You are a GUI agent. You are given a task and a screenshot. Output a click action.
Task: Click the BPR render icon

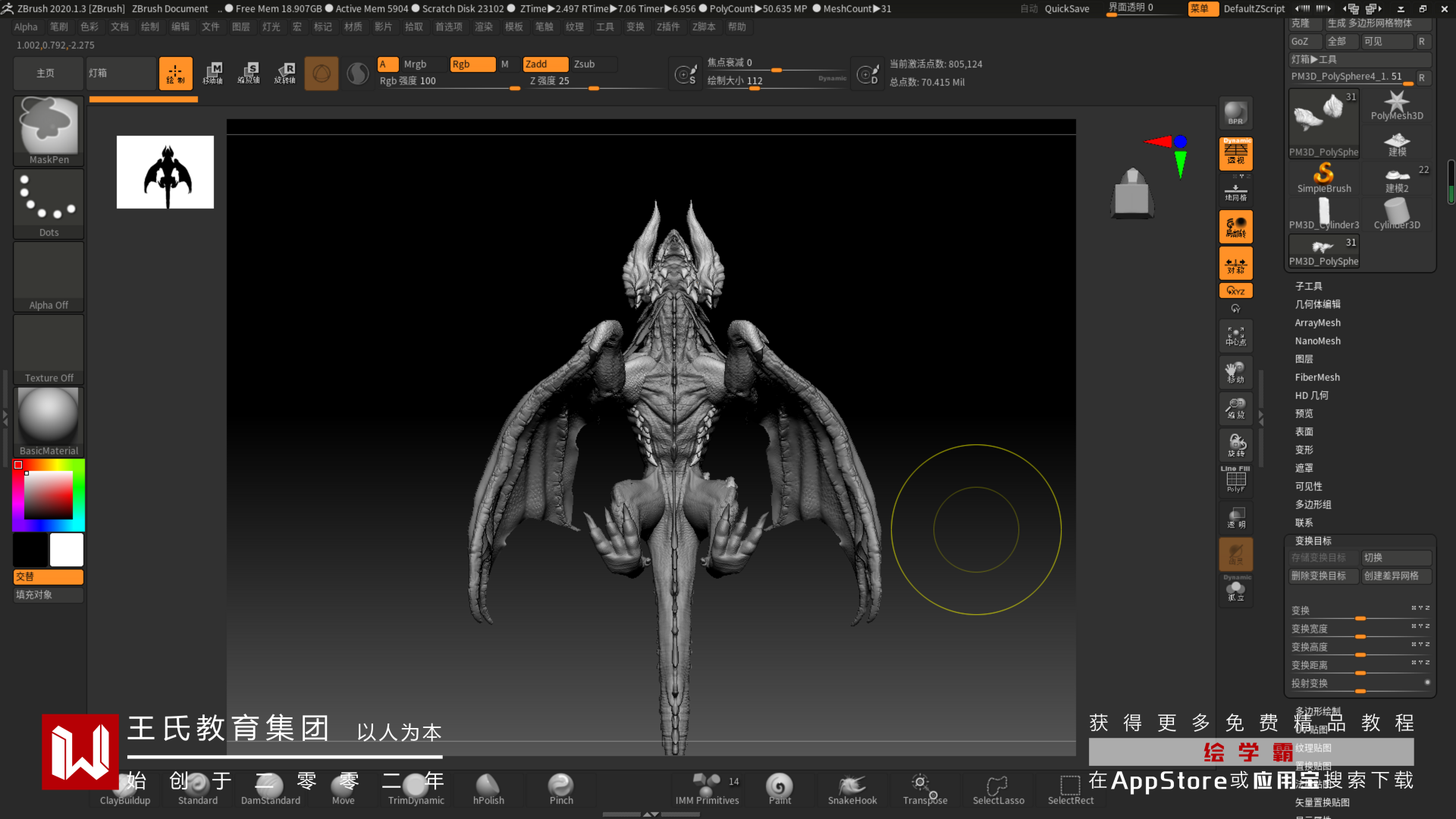(x=1235, y=114)
